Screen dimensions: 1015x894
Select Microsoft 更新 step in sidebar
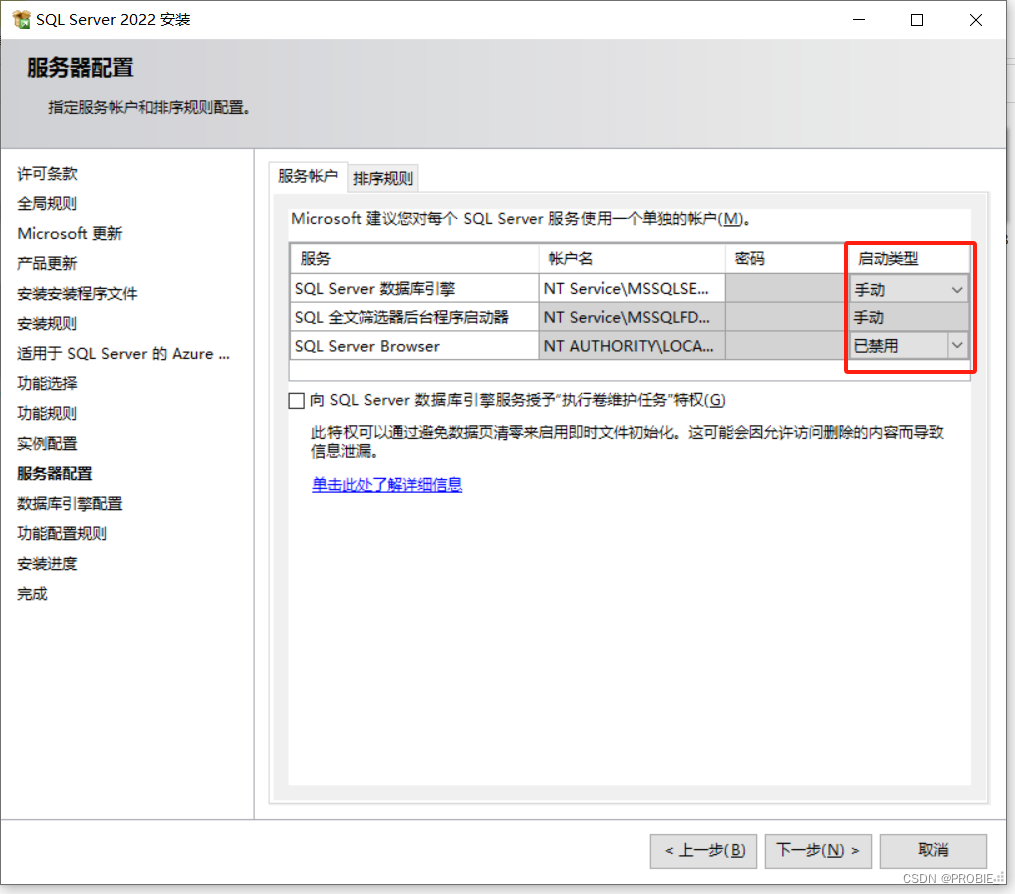point(70,233)
